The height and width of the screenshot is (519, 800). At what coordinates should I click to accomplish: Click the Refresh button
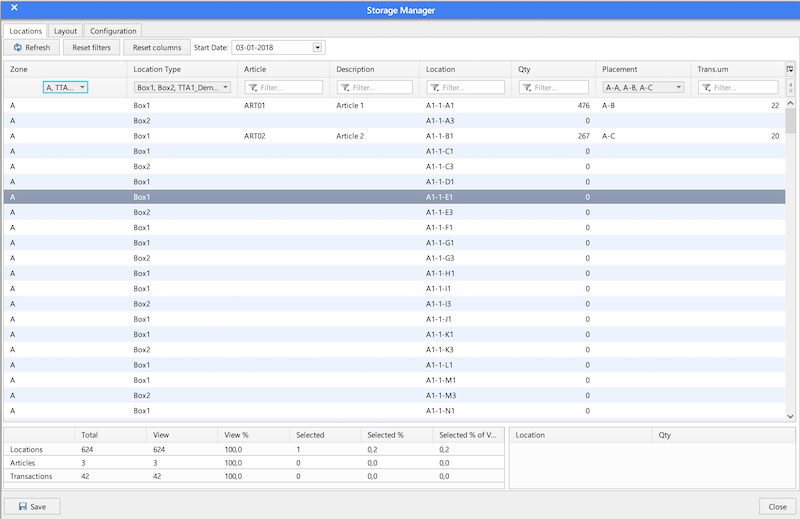31,47
